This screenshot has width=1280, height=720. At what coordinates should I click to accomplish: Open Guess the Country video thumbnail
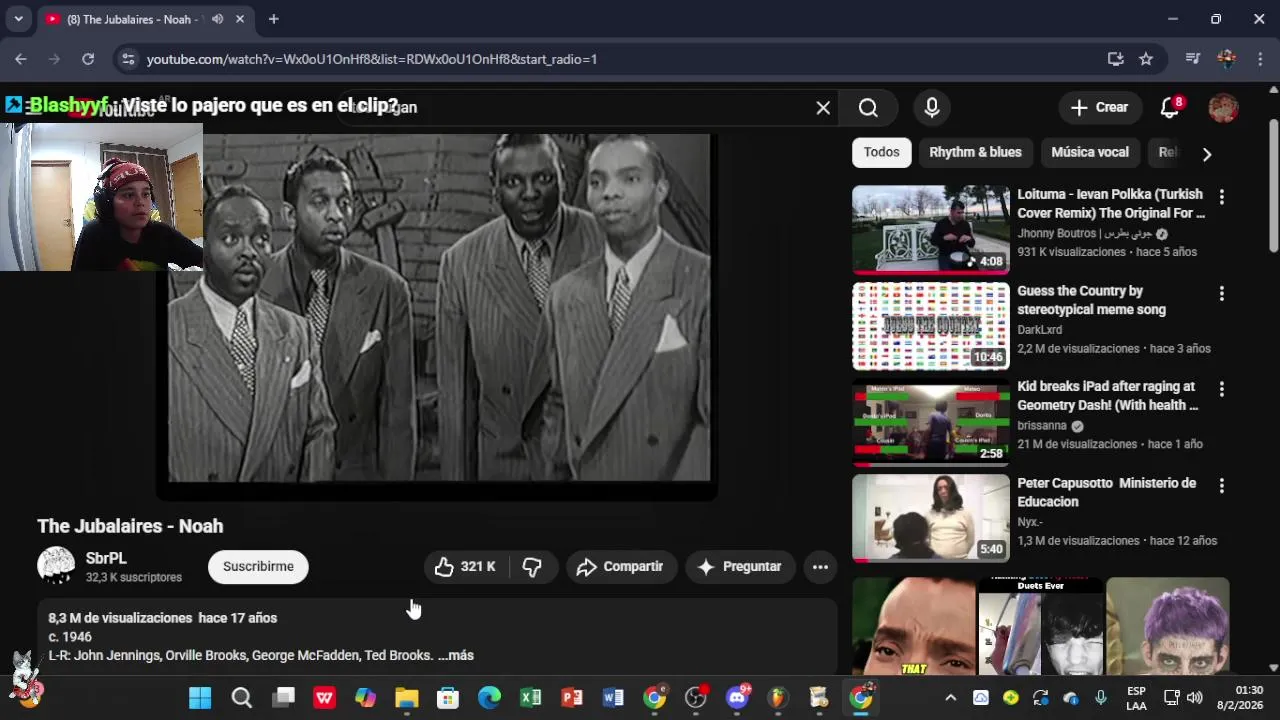[x=931, y=326]
